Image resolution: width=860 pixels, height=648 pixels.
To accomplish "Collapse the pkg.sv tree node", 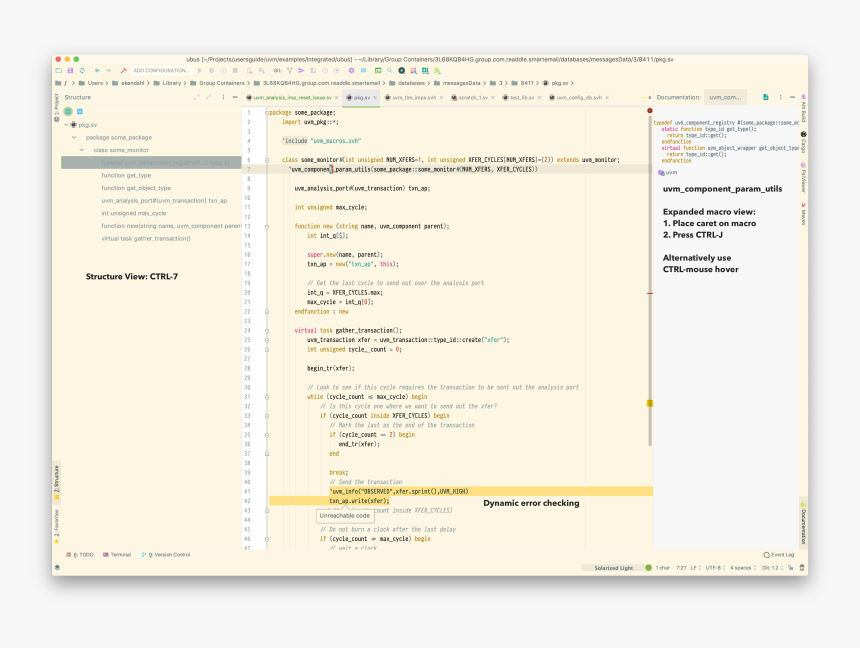I will coord(67,125).
